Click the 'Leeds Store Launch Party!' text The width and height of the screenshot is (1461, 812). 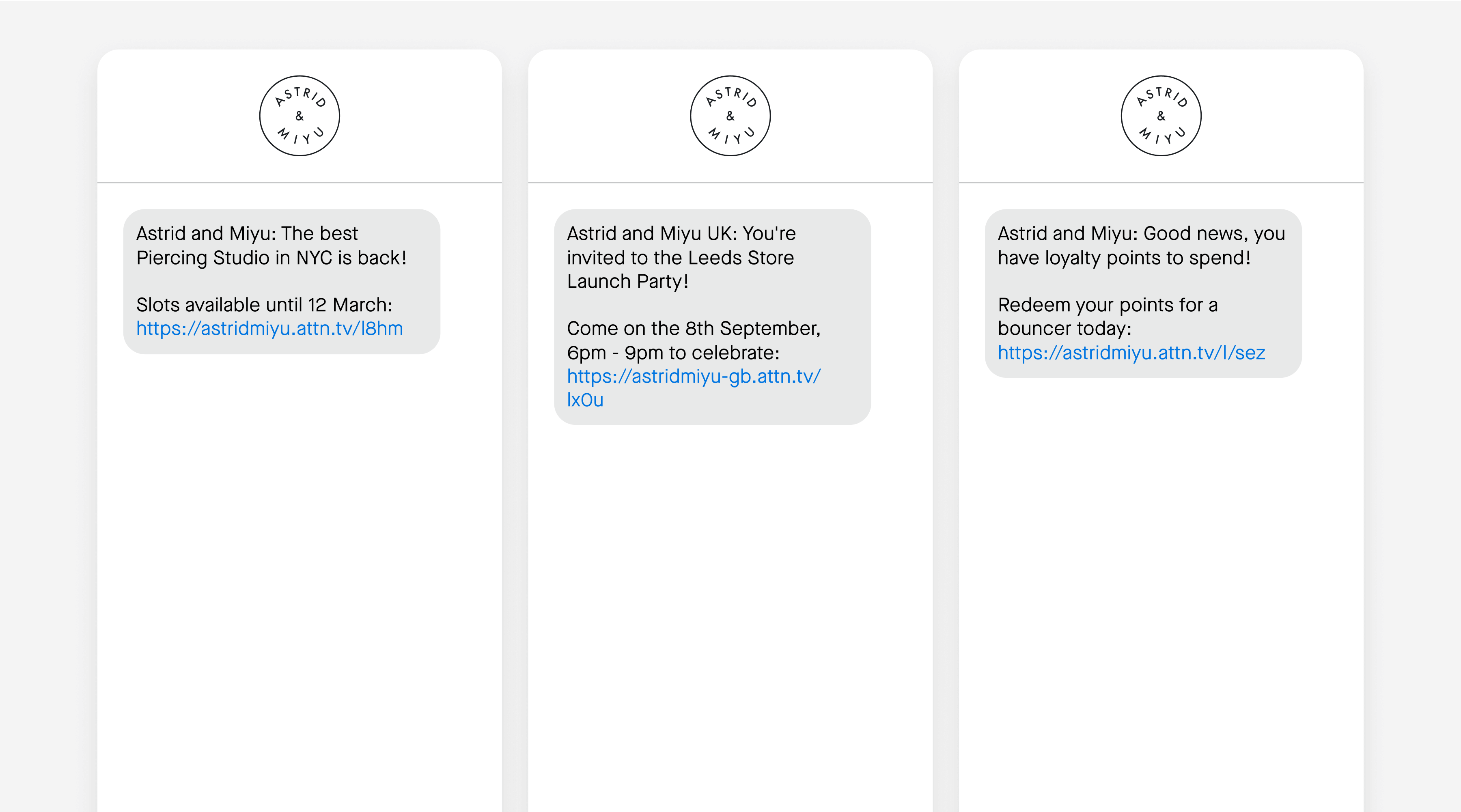point(627,282)
